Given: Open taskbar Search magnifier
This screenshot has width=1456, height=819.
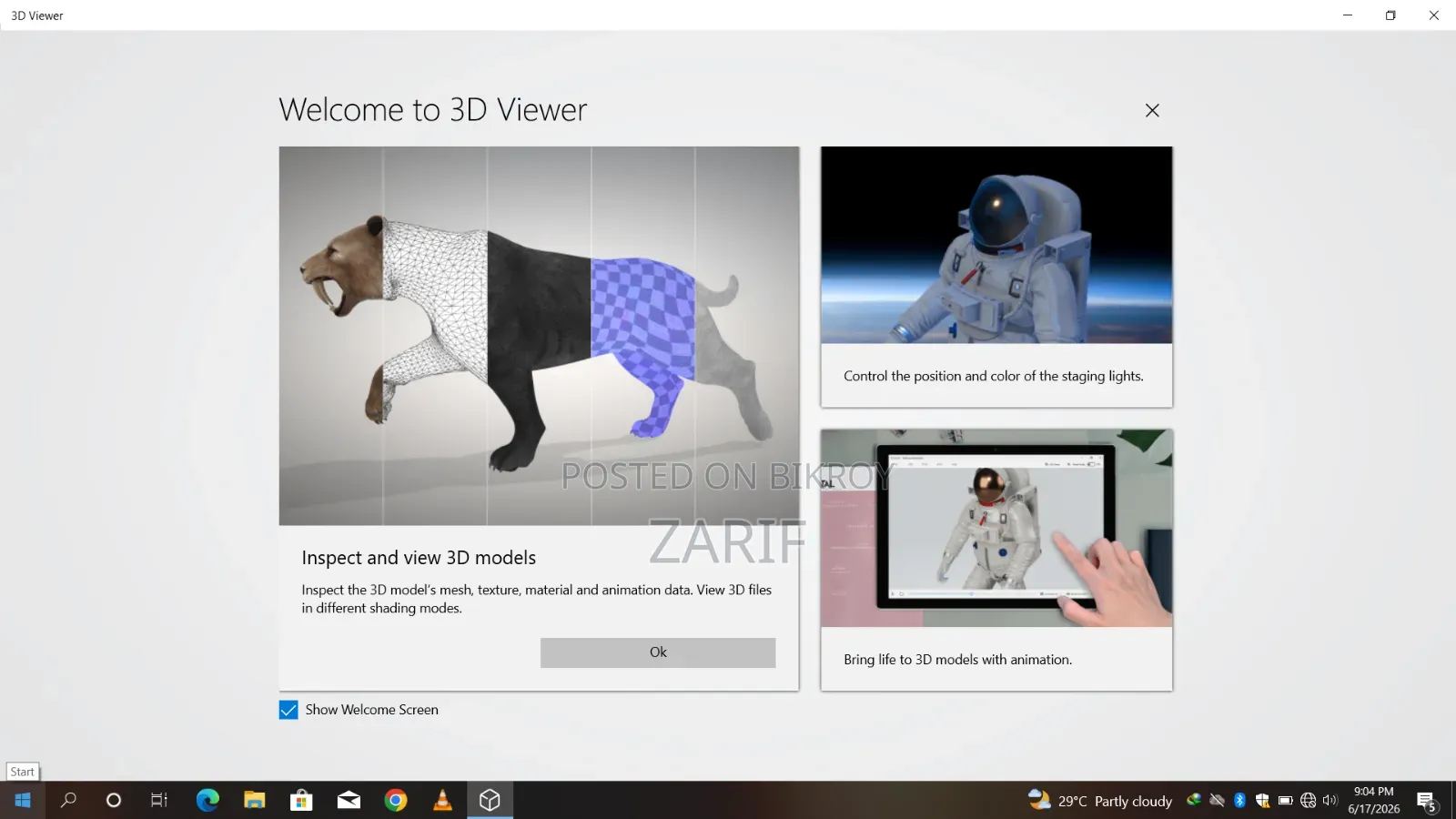Looking at the screenshot, I should (x=68, y=801).
